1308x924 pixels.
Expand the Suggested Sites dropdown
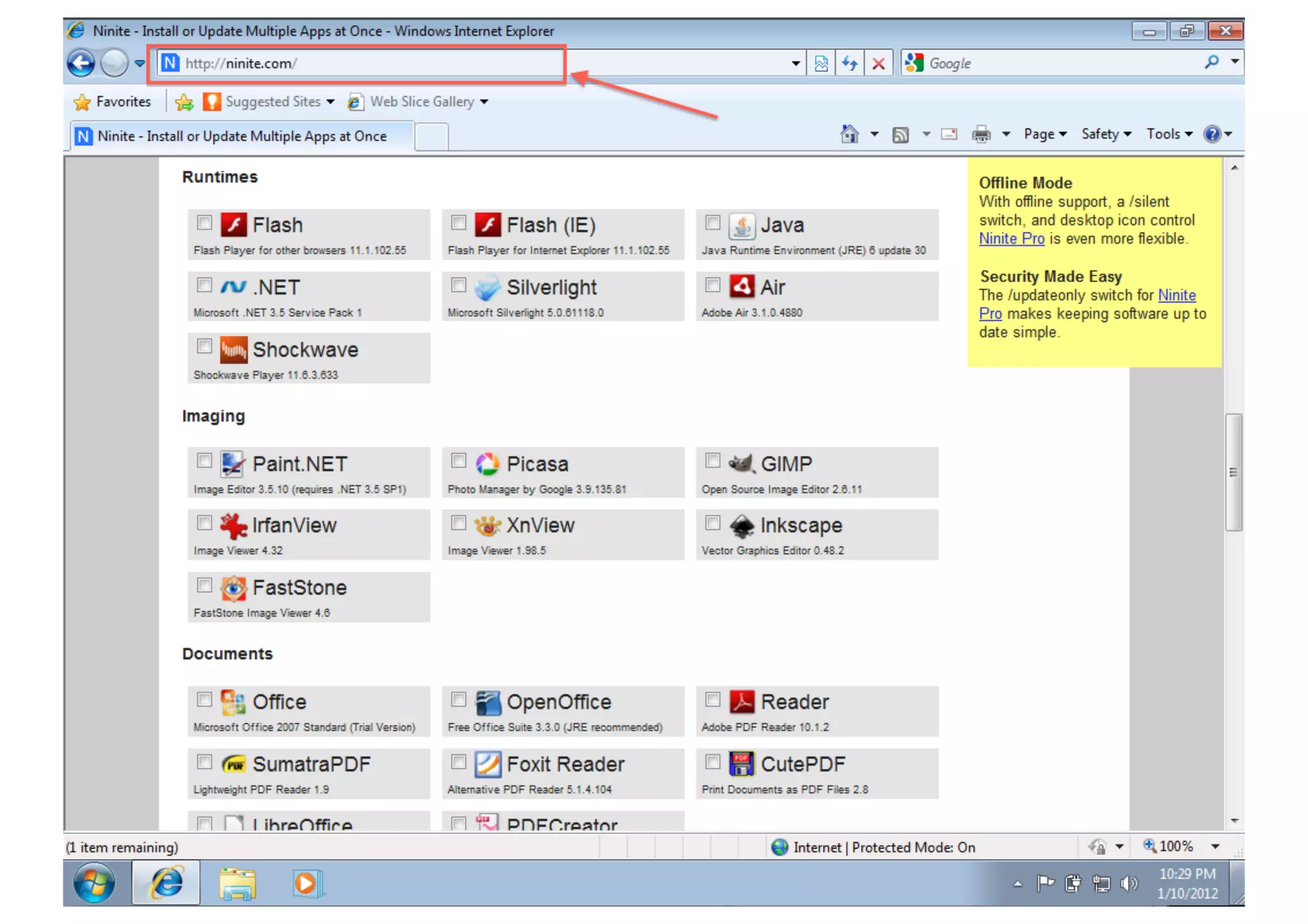(330, 102)
